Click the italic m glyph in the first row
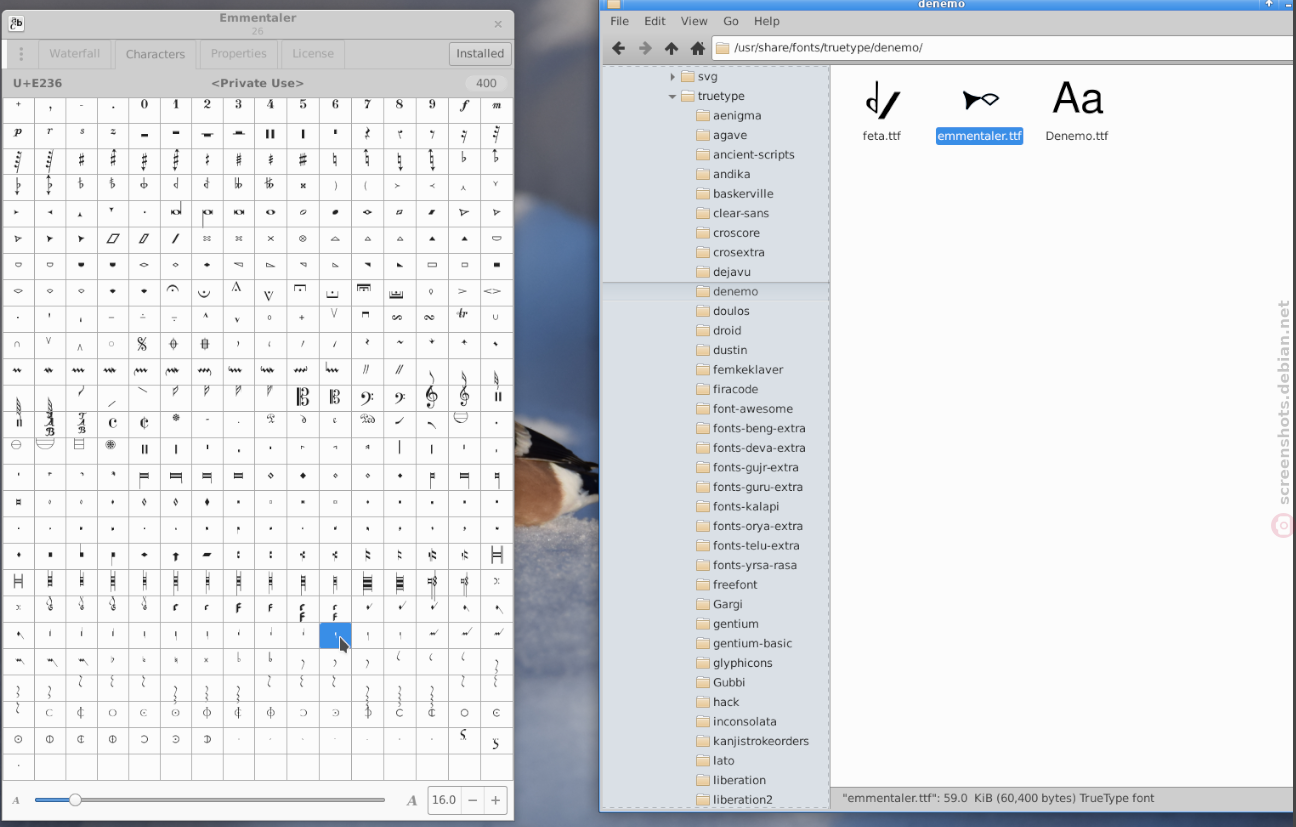The image size is (1296, 827). click(x=496, y=105)
